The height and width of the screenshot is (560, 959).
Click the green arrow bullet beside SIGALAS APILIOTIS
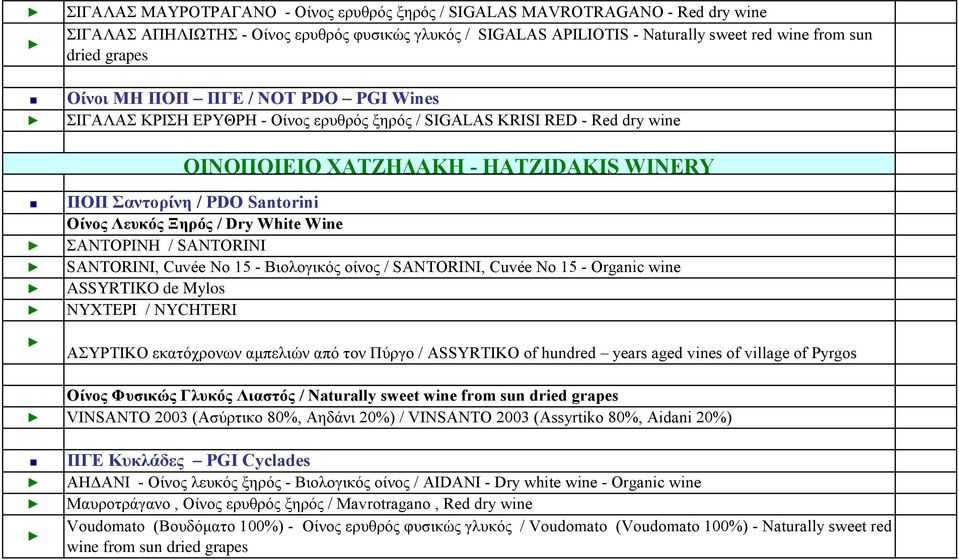[34, 45]
